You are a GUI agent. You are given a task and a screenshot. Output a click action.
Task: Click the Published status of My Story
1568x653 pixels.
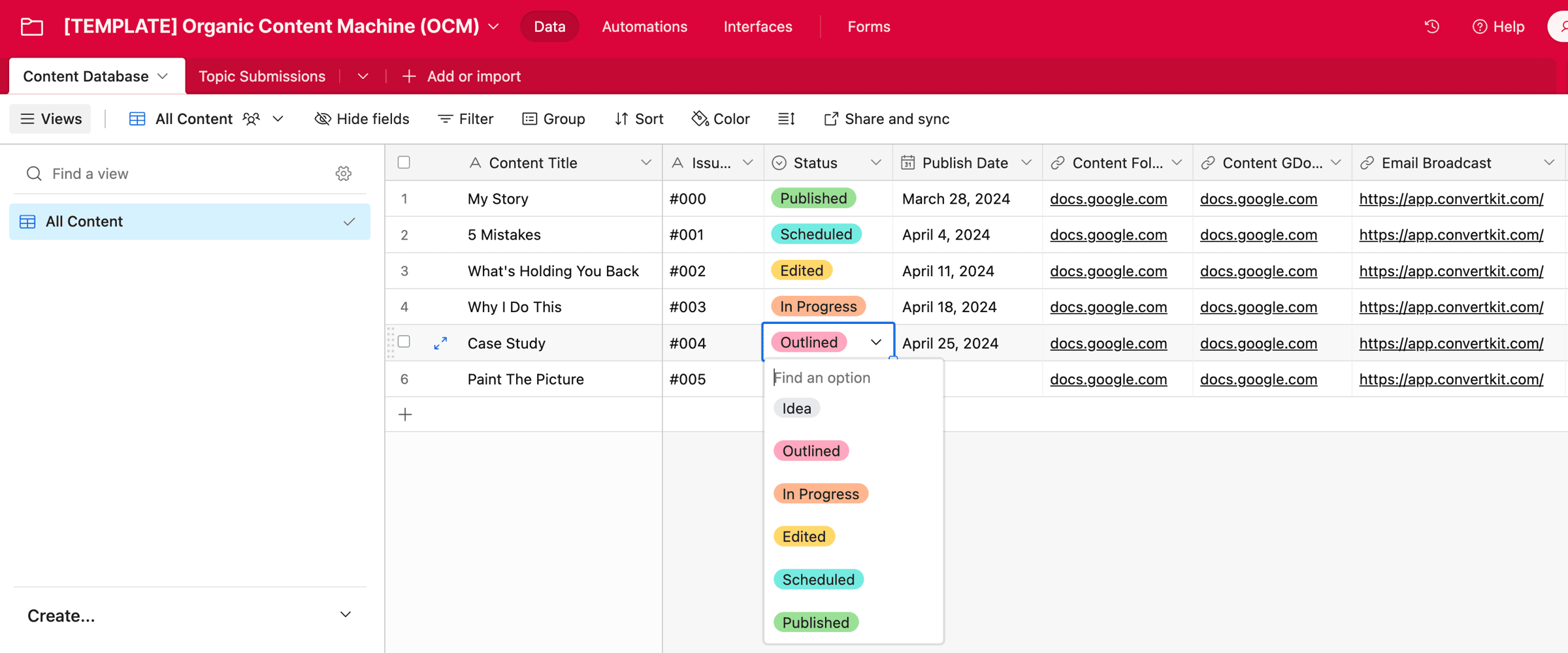coord(813,198)
